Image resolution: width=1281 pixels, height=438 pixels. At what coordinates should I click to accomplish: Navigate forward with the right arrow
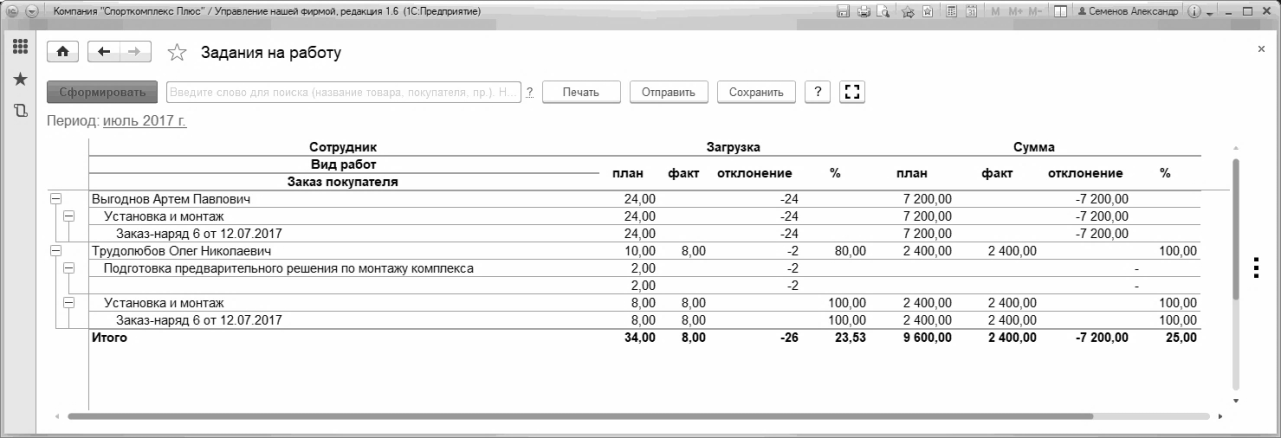[x=136, y=52]
